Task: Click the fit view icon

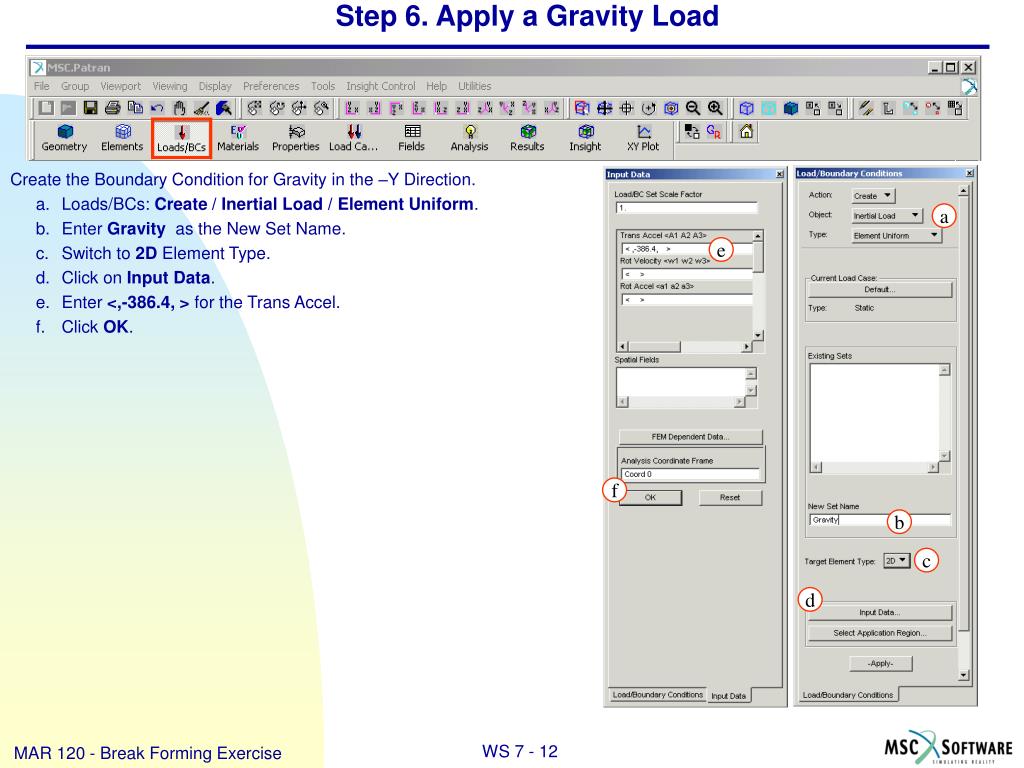Action: click(604, 108)
